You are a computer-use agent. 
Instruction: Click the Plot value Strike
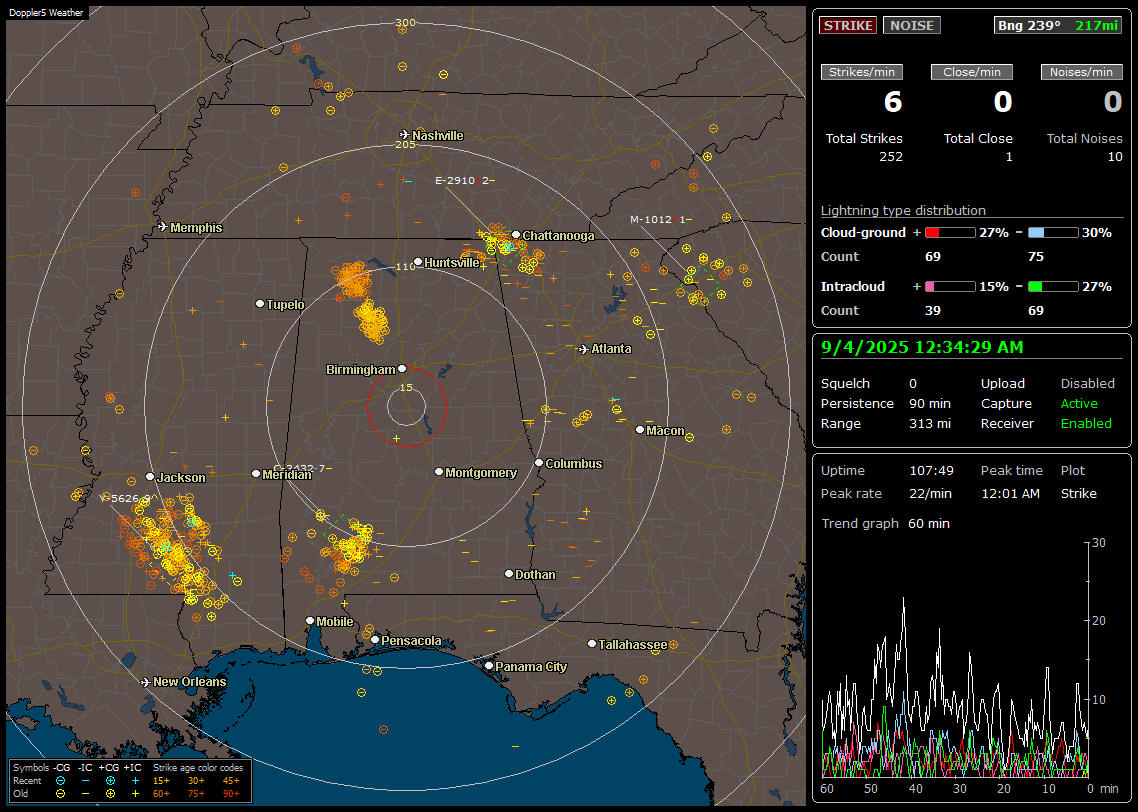click(x=1078, y=493)
